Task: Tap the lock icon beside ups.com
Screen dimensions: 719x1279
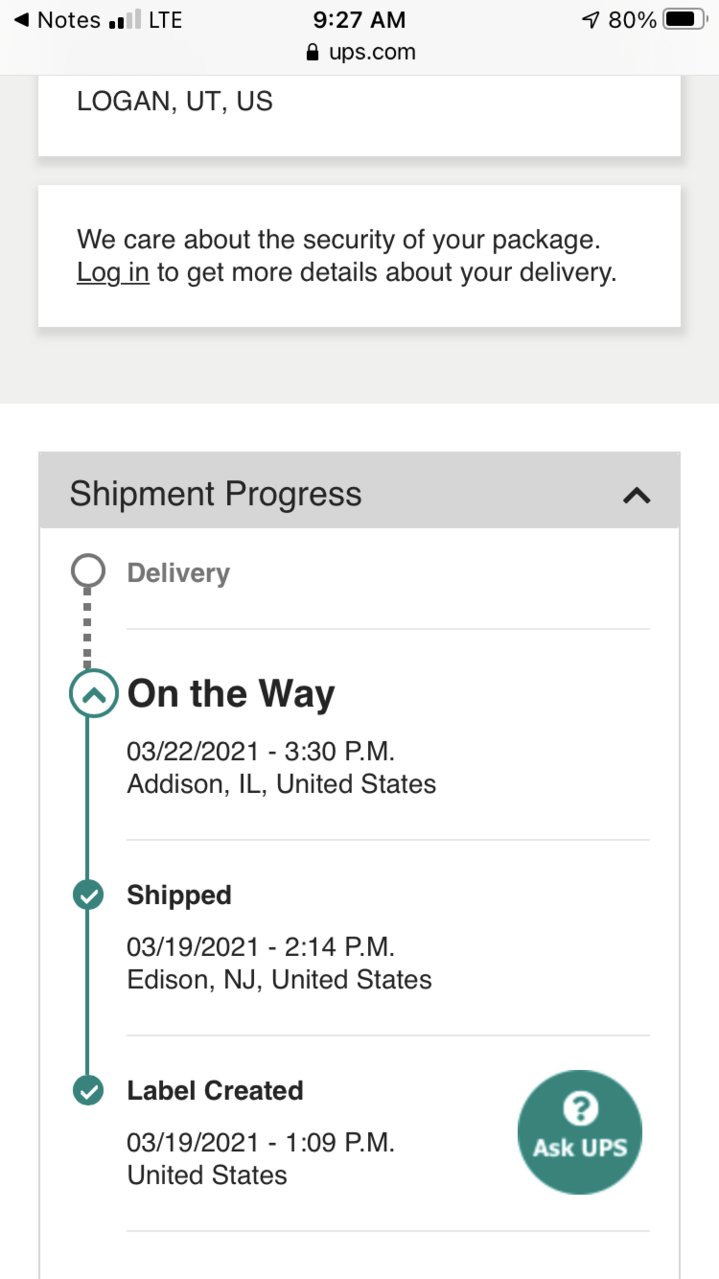Action: (x=313, y=52)
